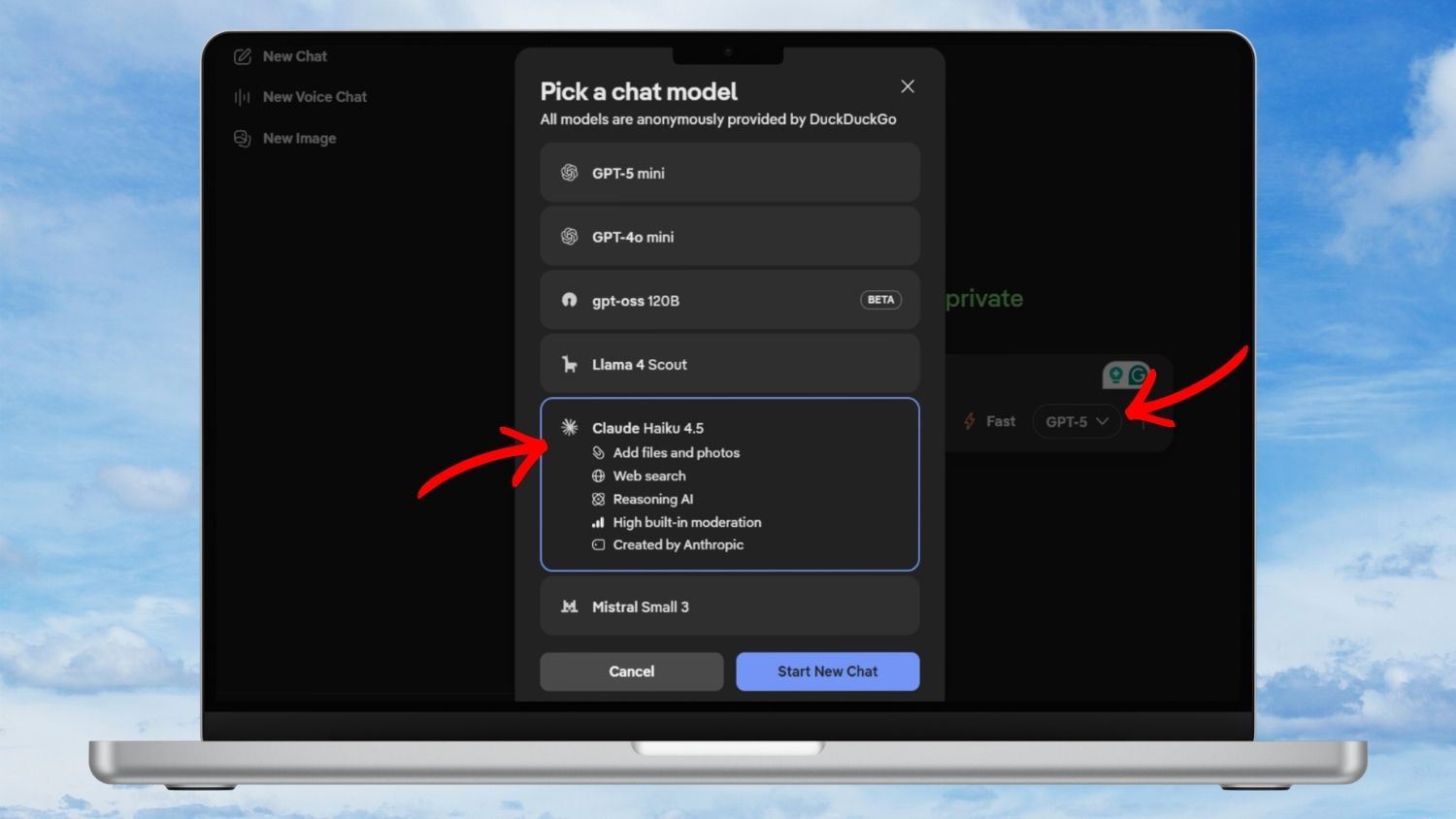Click the green extension icon in chat box
The image size is (1456, 819).
coord(1126,375)
